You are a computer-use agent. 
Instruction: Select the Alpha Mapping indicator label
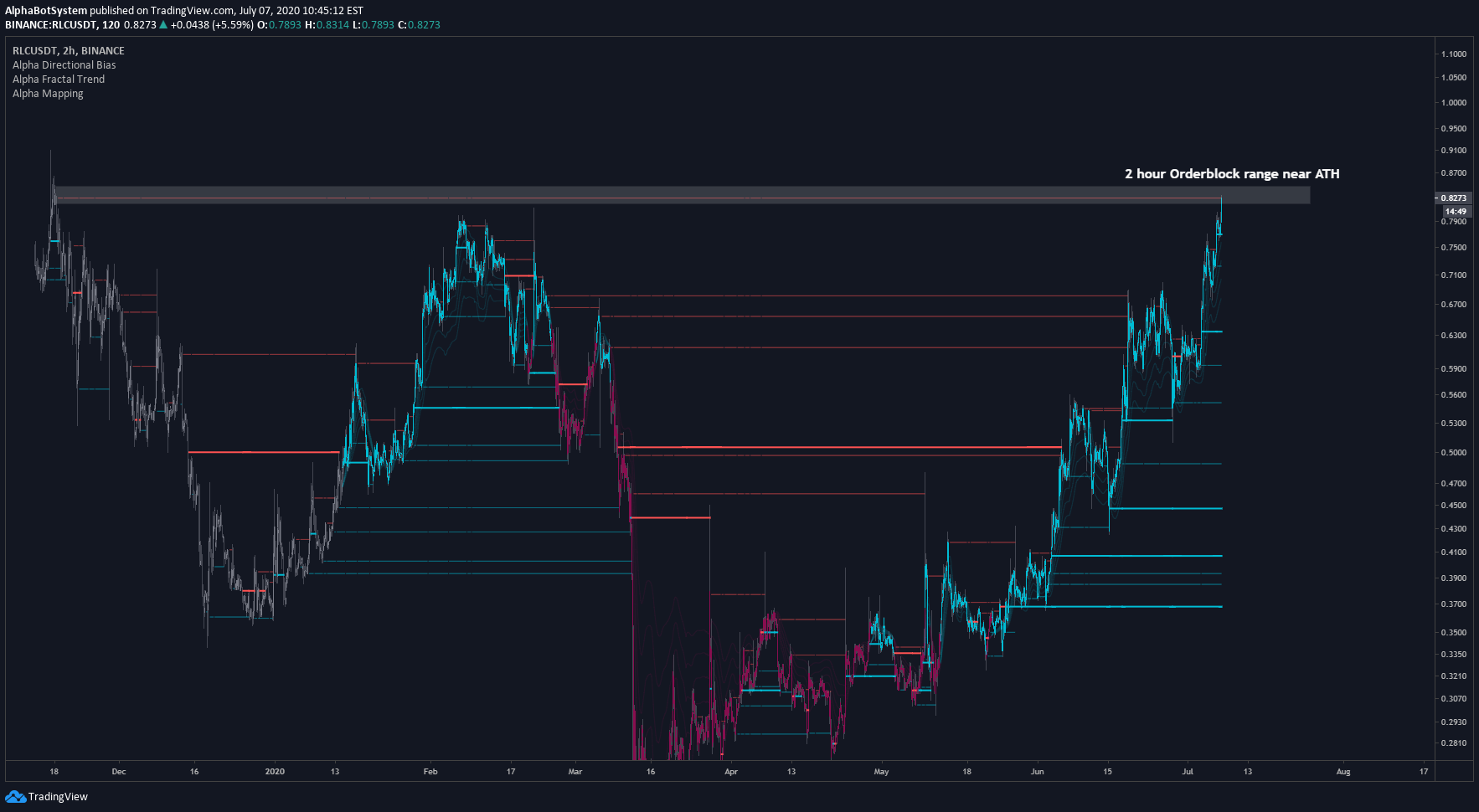point(48,94)
